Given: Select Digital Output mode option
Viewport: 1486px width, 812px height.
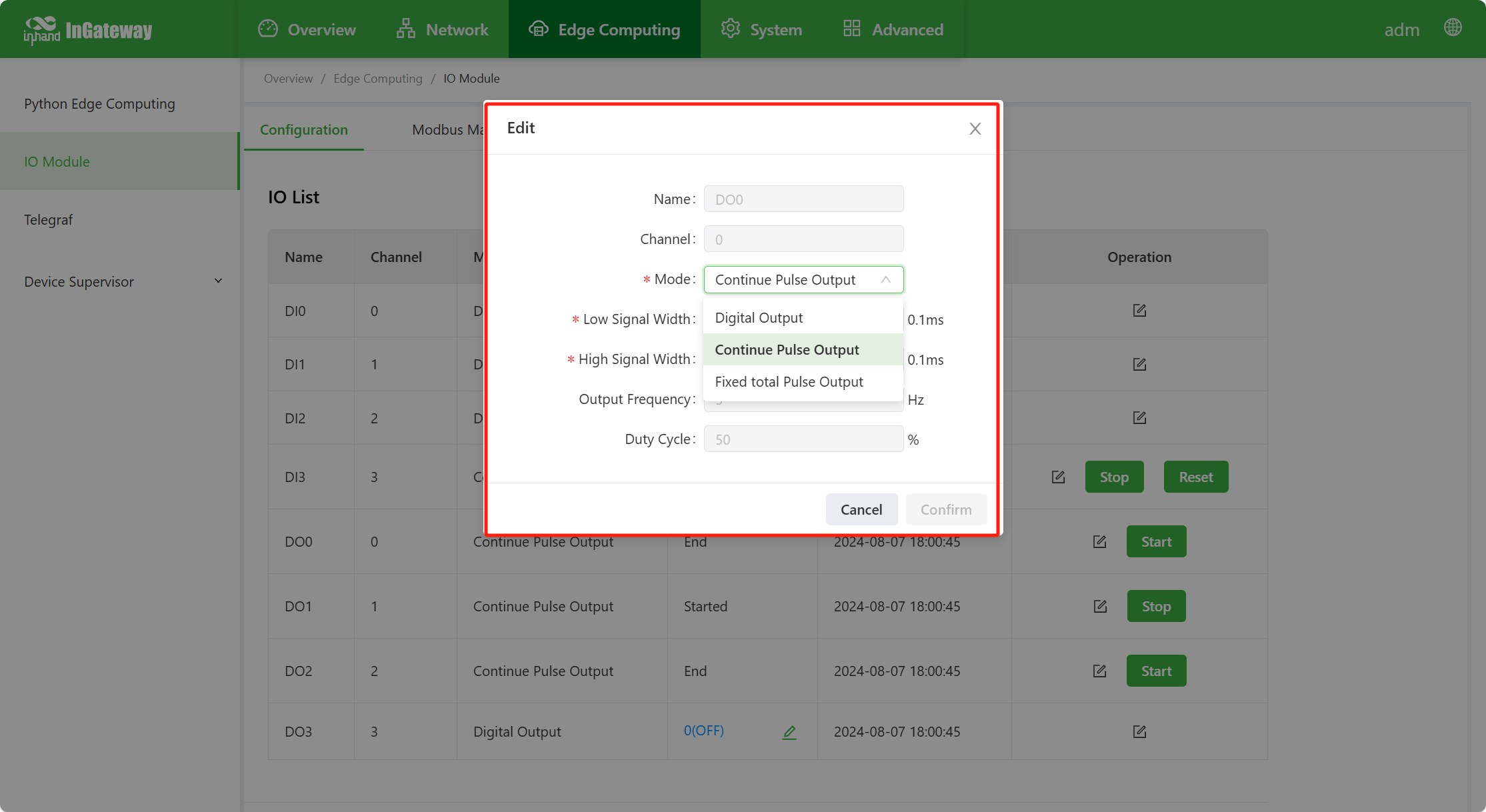Looking at the screenshot, I should [759, 318].
